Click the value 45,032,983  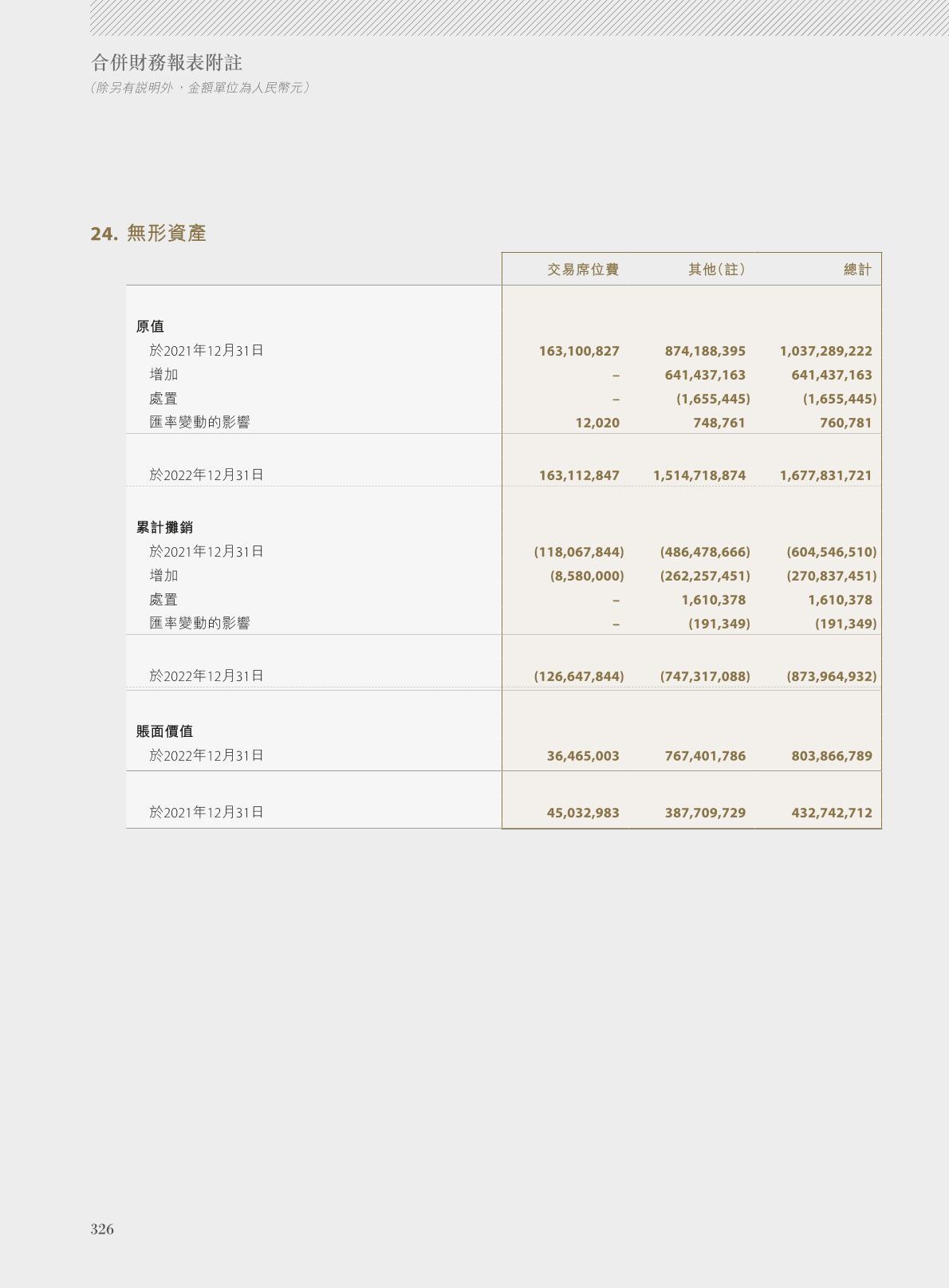coord(583,813)
